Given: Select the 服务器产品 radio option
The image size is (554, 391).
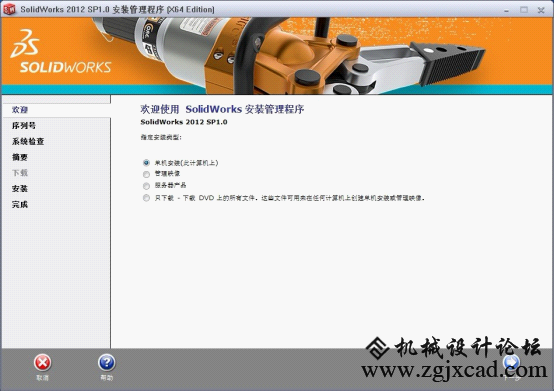Looking at the screenshot, I should coord(146,186).
